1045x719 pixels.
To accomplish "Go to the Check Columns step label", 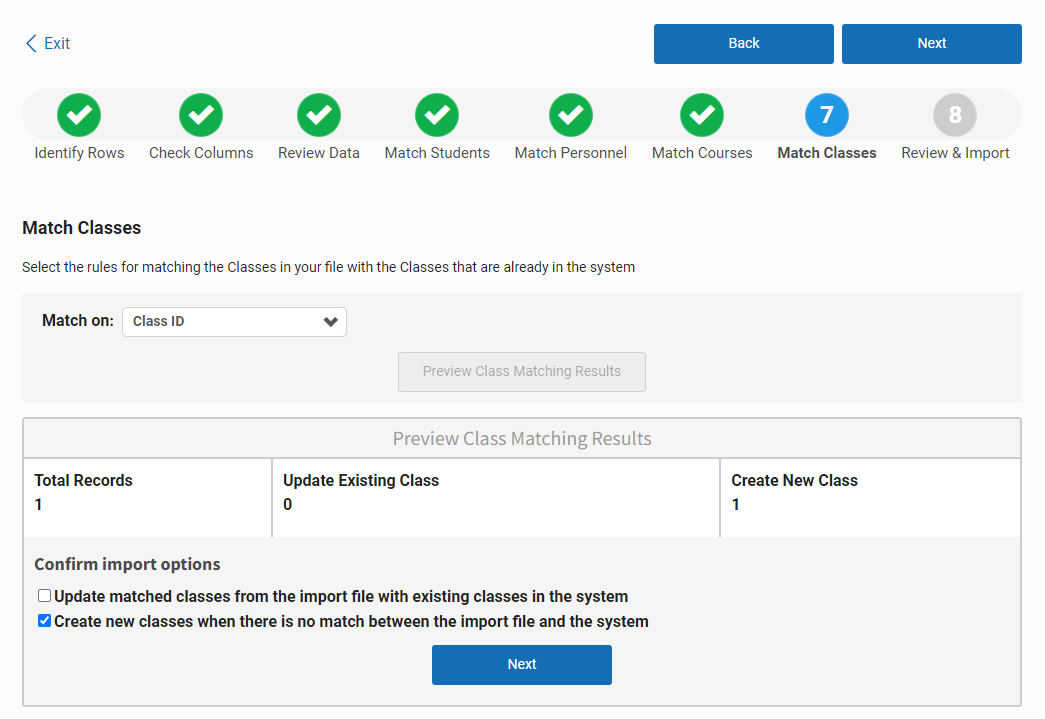I will (201, 153).
